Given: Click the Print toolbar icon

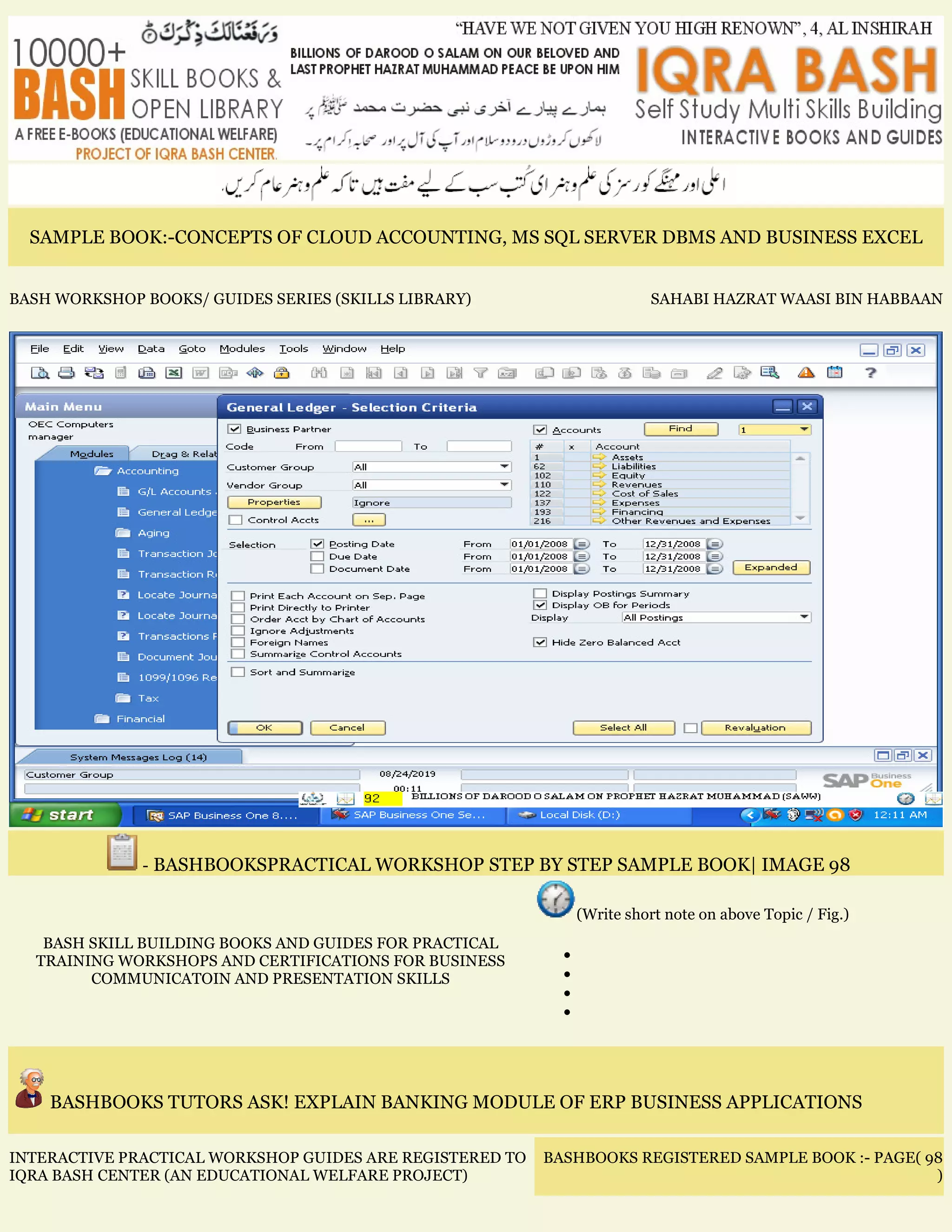Looking at the screenshot, I should click(66, 373).
